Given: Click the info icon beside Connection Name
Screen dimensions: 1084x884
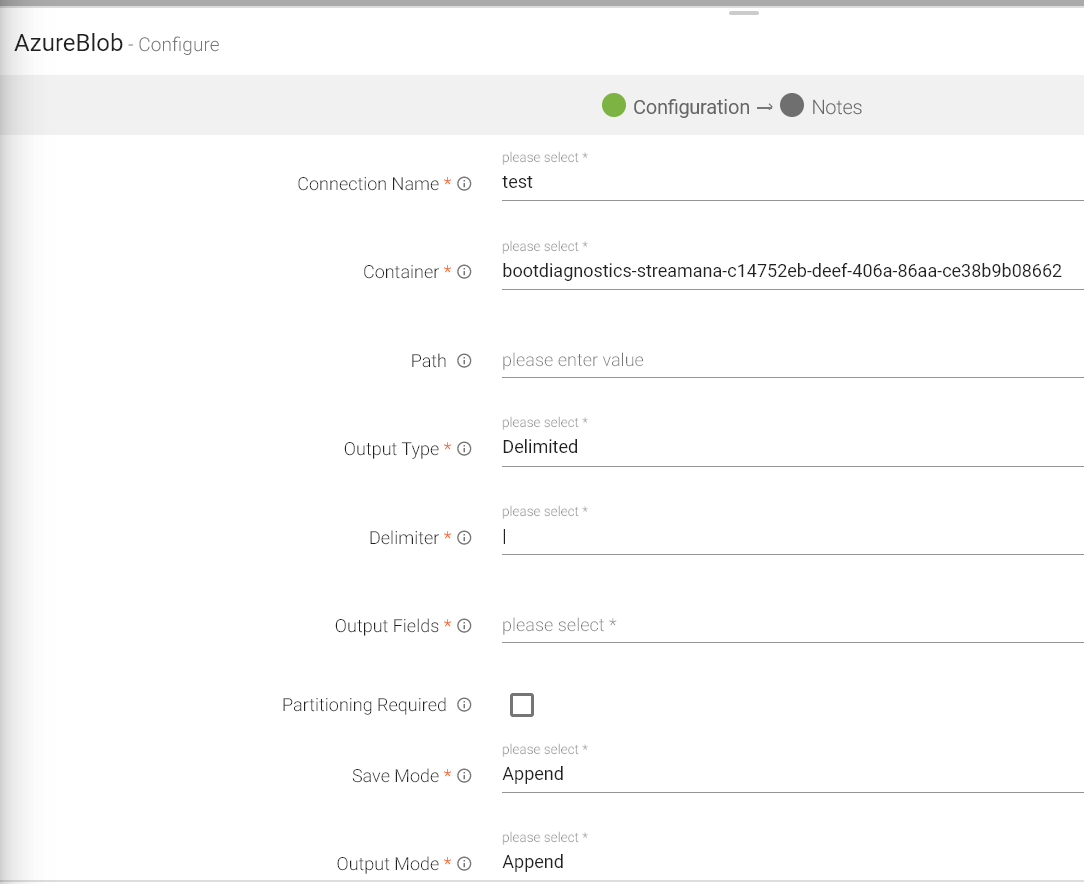Looking at the screenshot, I should [x=464, y=184].
